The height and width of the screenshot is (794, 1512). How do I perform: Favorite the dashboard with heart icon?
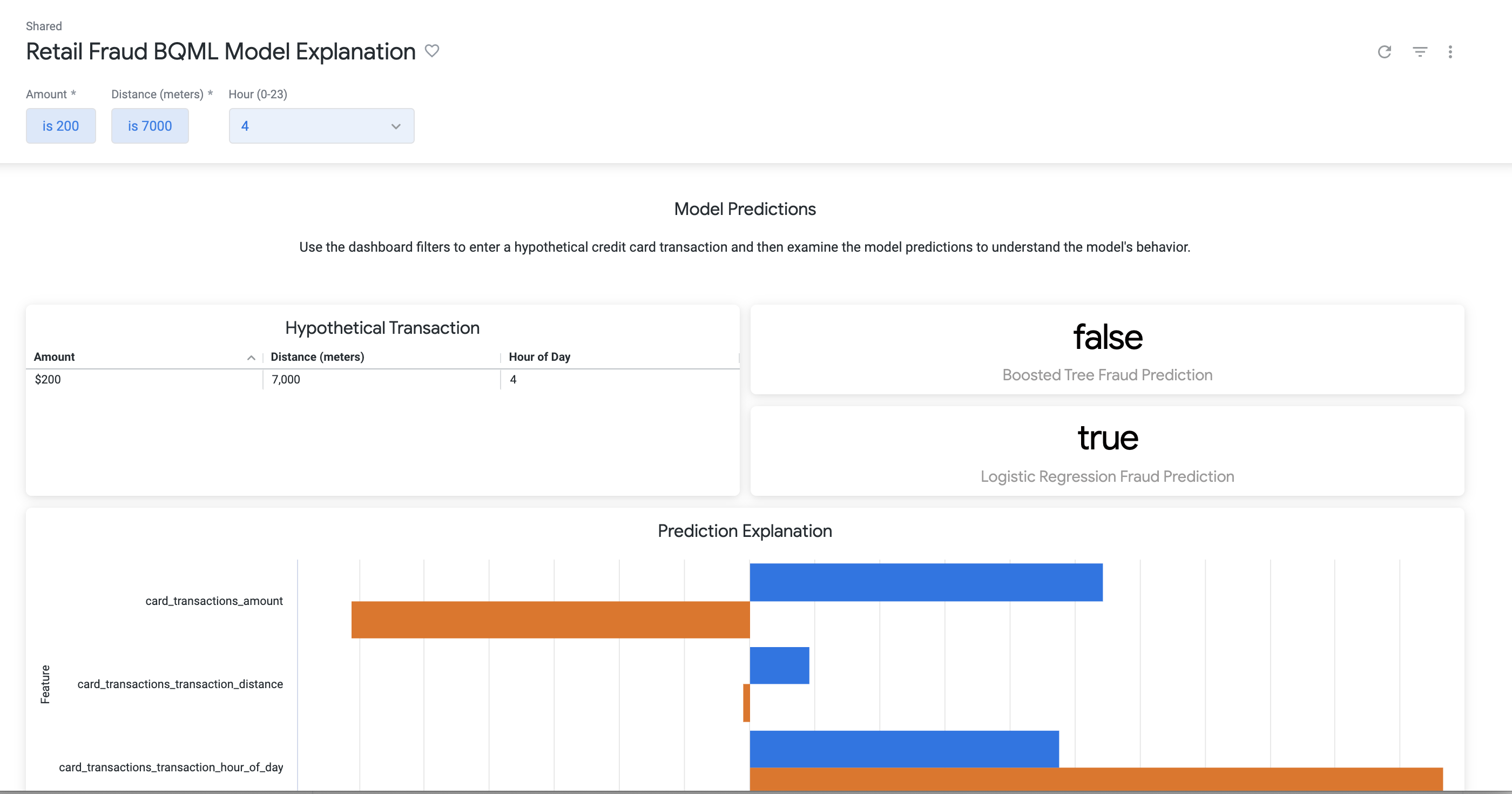click(x=432, y=51)
